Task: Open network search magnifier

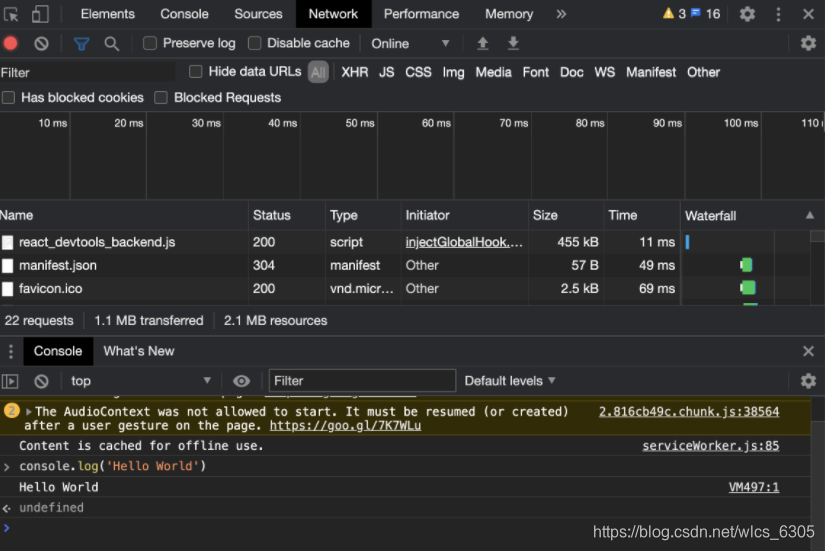Action: [112, 44]
